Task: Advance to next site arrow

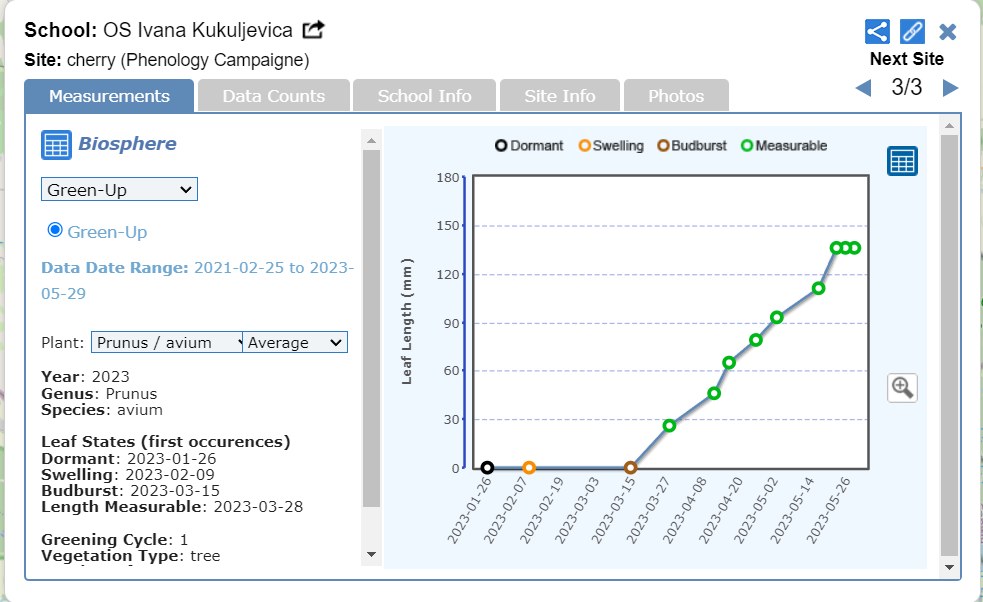Action: pyautogui.click(x=950, y=88)
